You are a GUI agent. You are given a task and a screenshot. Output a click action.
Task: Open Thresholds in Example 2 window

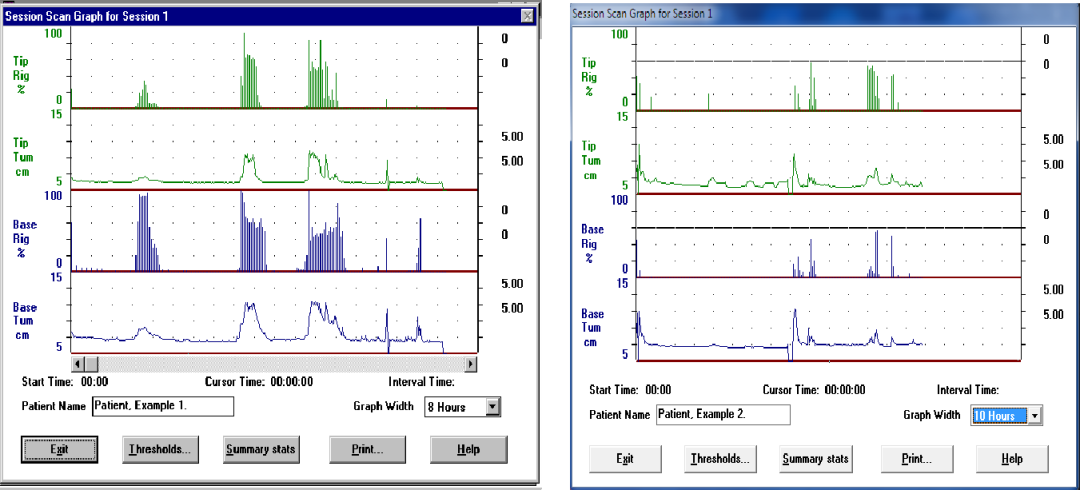coord(720,458)
